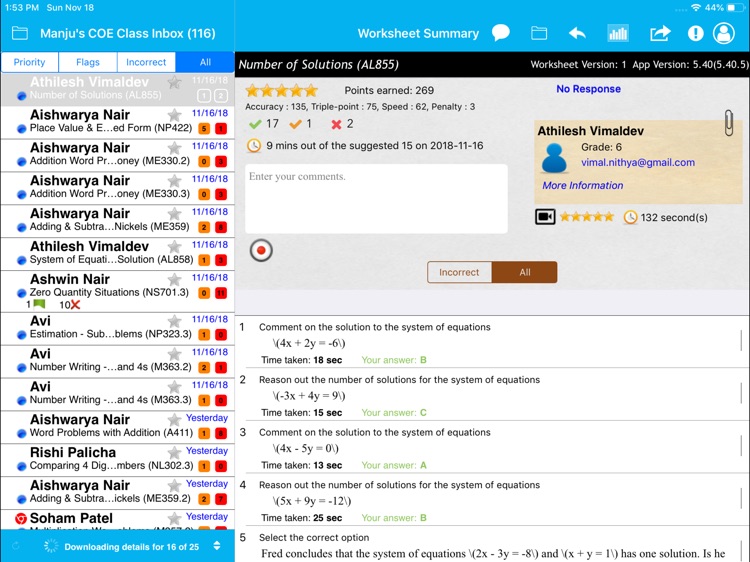Tap the red cross showing 2 incorrect
The width and height of the screenshot is (750, 562).
tap(336, 124)
